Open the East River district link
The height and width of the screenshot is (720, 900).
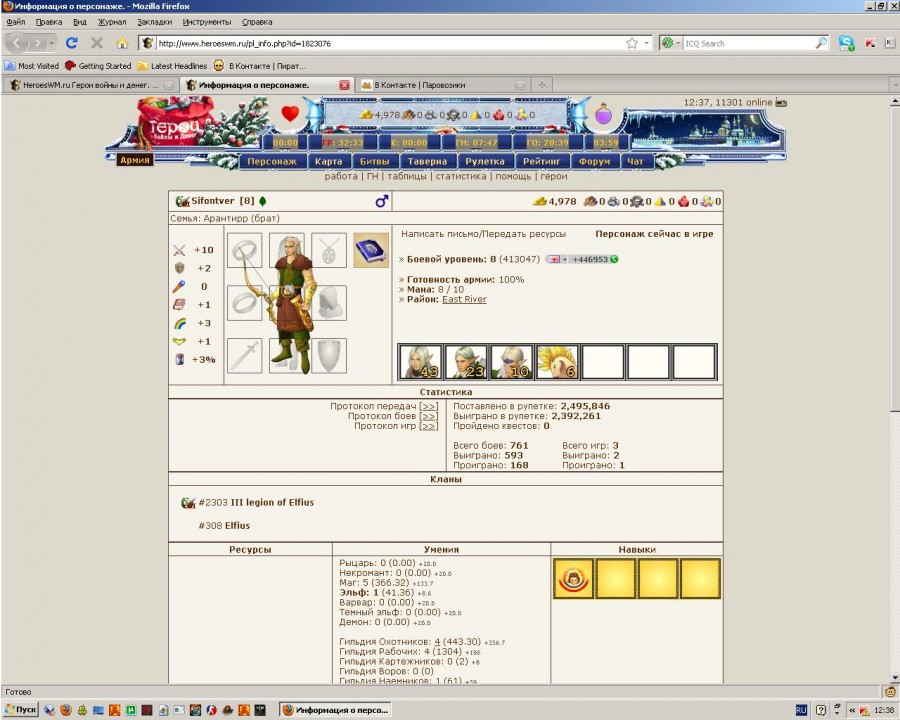click(464, 299)
